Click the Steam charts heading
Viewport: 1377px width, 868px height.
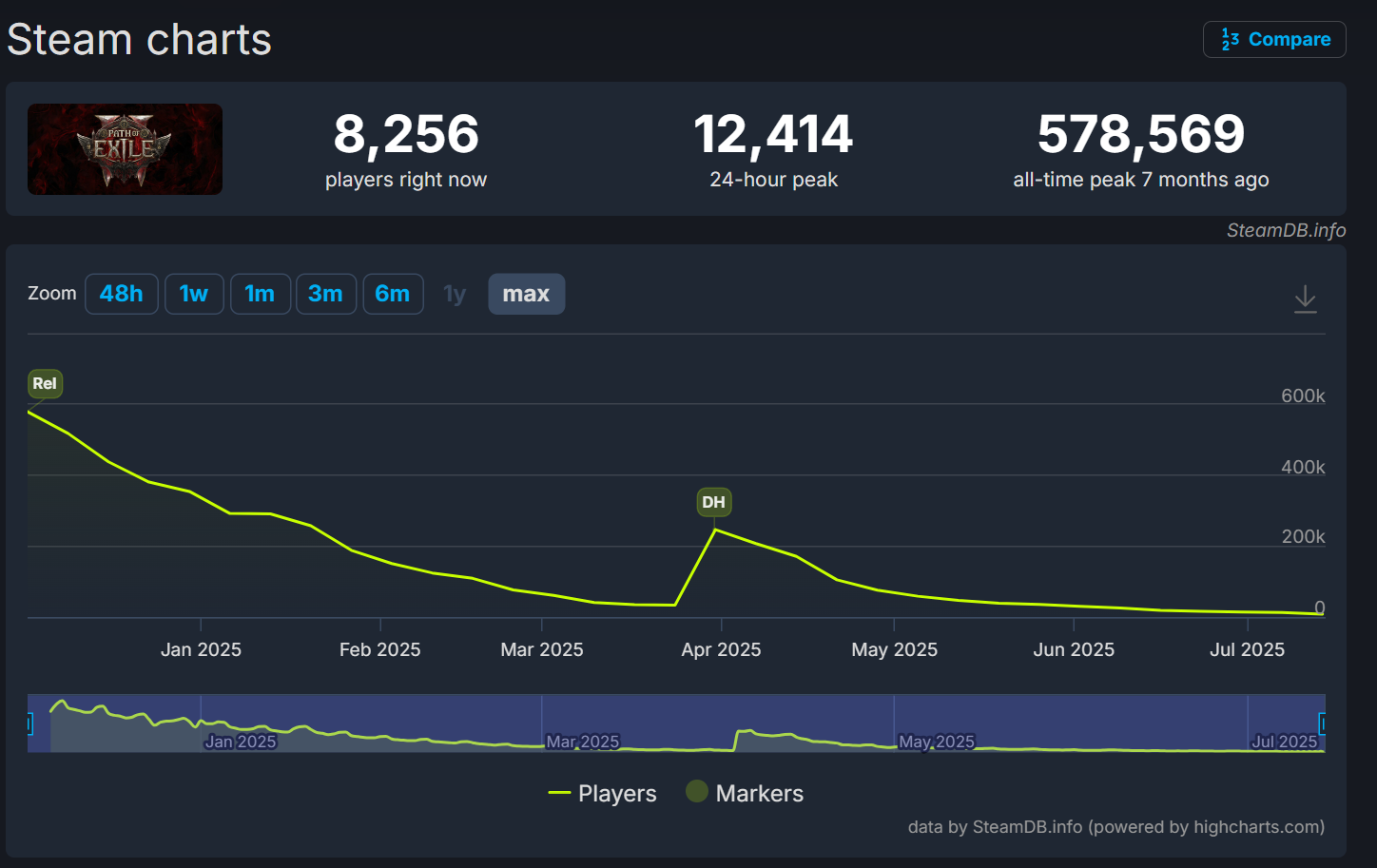click(140, 40)
